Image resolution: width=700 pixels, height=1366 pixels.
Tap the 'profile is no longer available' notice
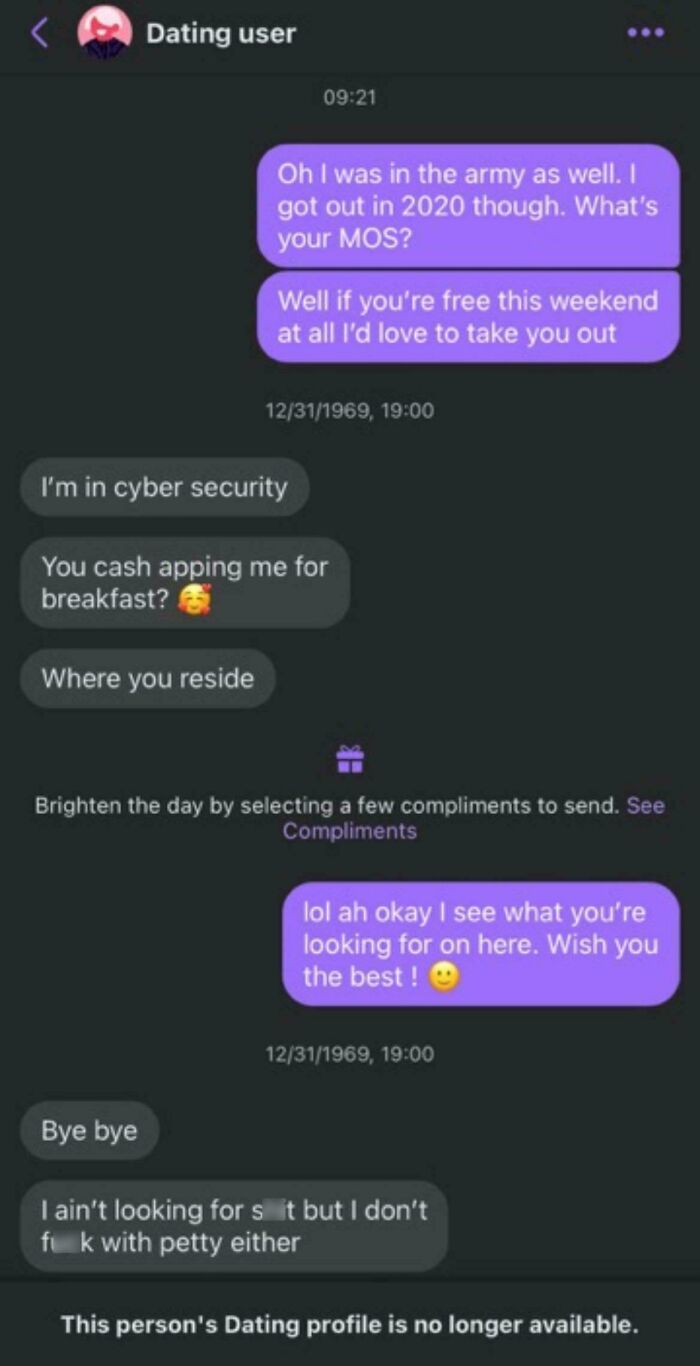pyautogui.click(x=350, y=1325)
